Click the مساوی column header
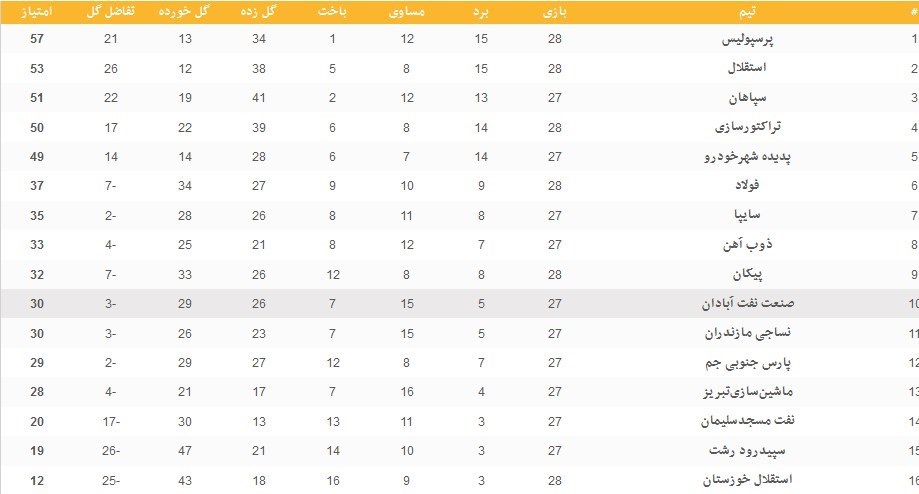Screen dimensions: 919x494 [407, 11]
